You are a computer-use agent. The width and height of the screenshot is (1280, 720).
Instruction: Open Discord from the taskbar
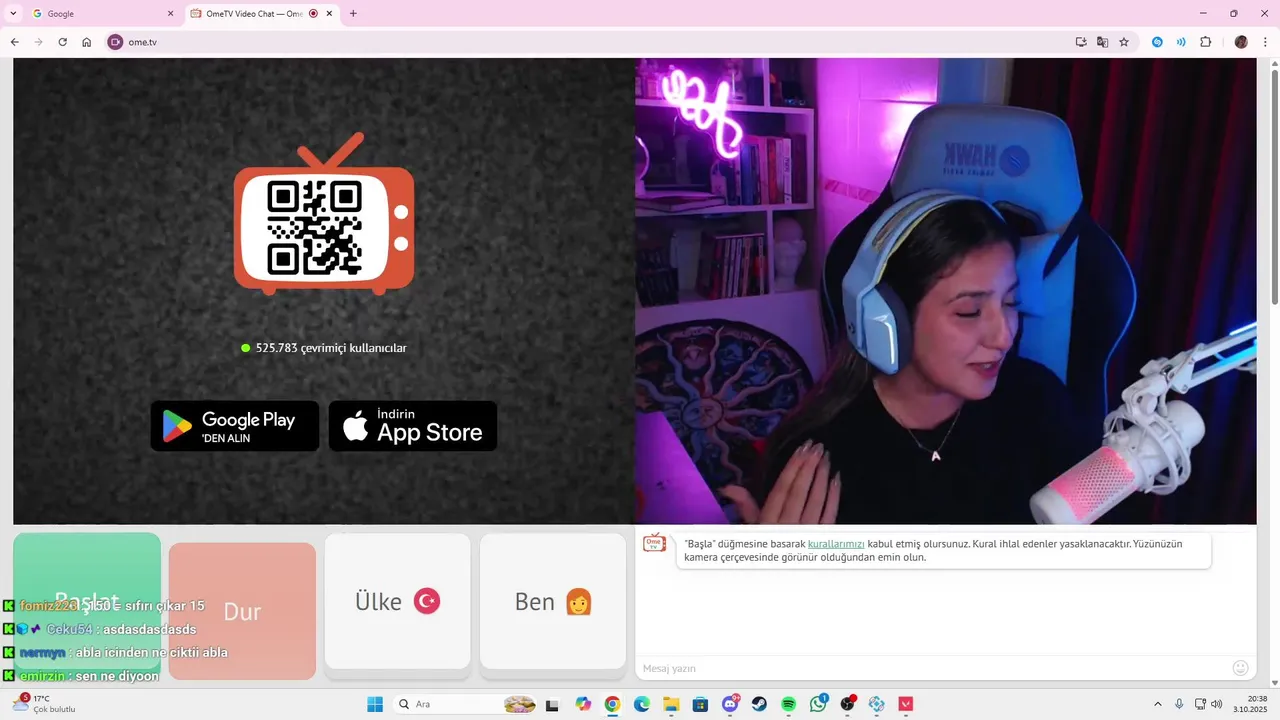click(730, 704)
